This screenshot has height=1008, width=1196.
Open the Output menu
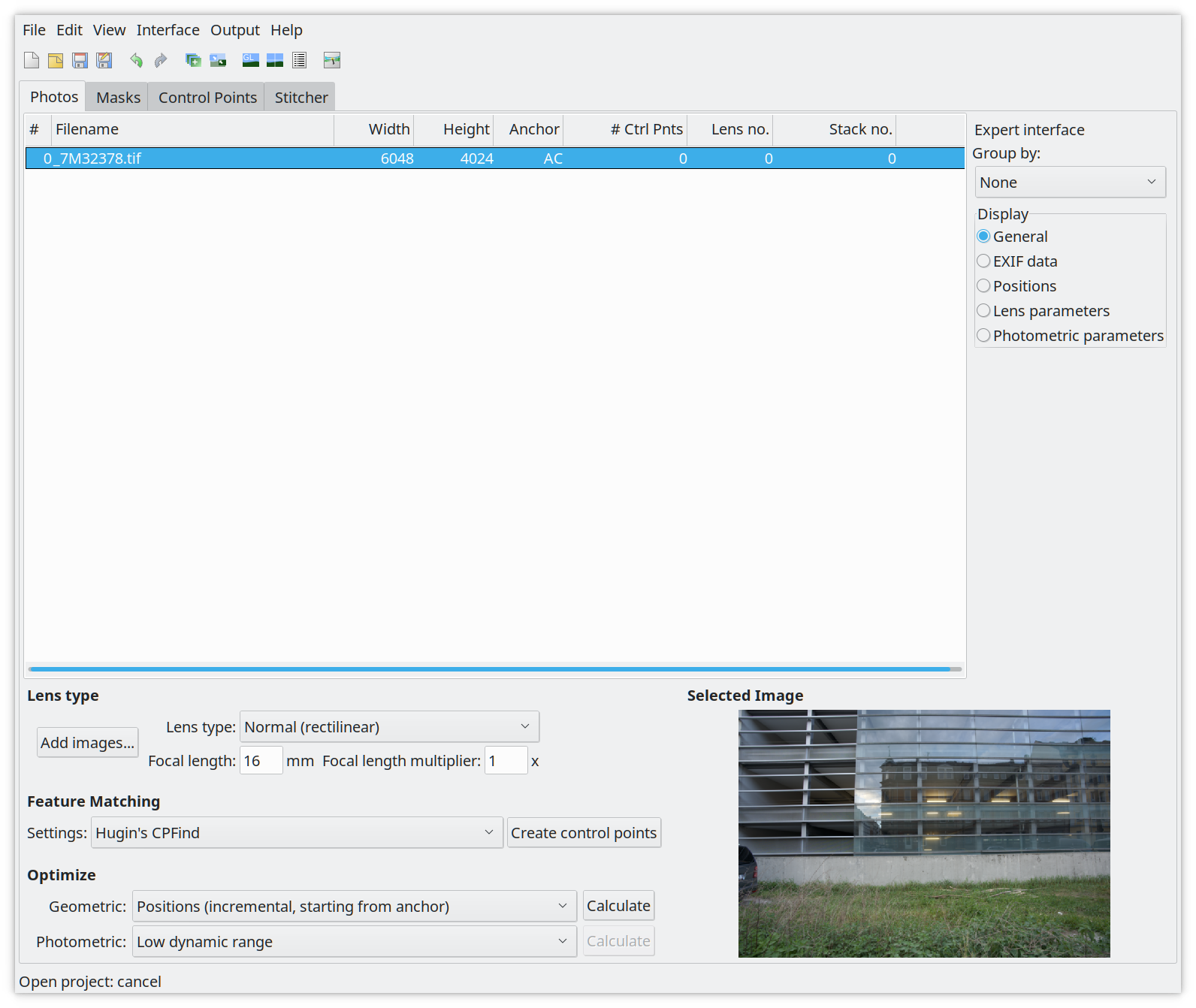click(234, 30)
